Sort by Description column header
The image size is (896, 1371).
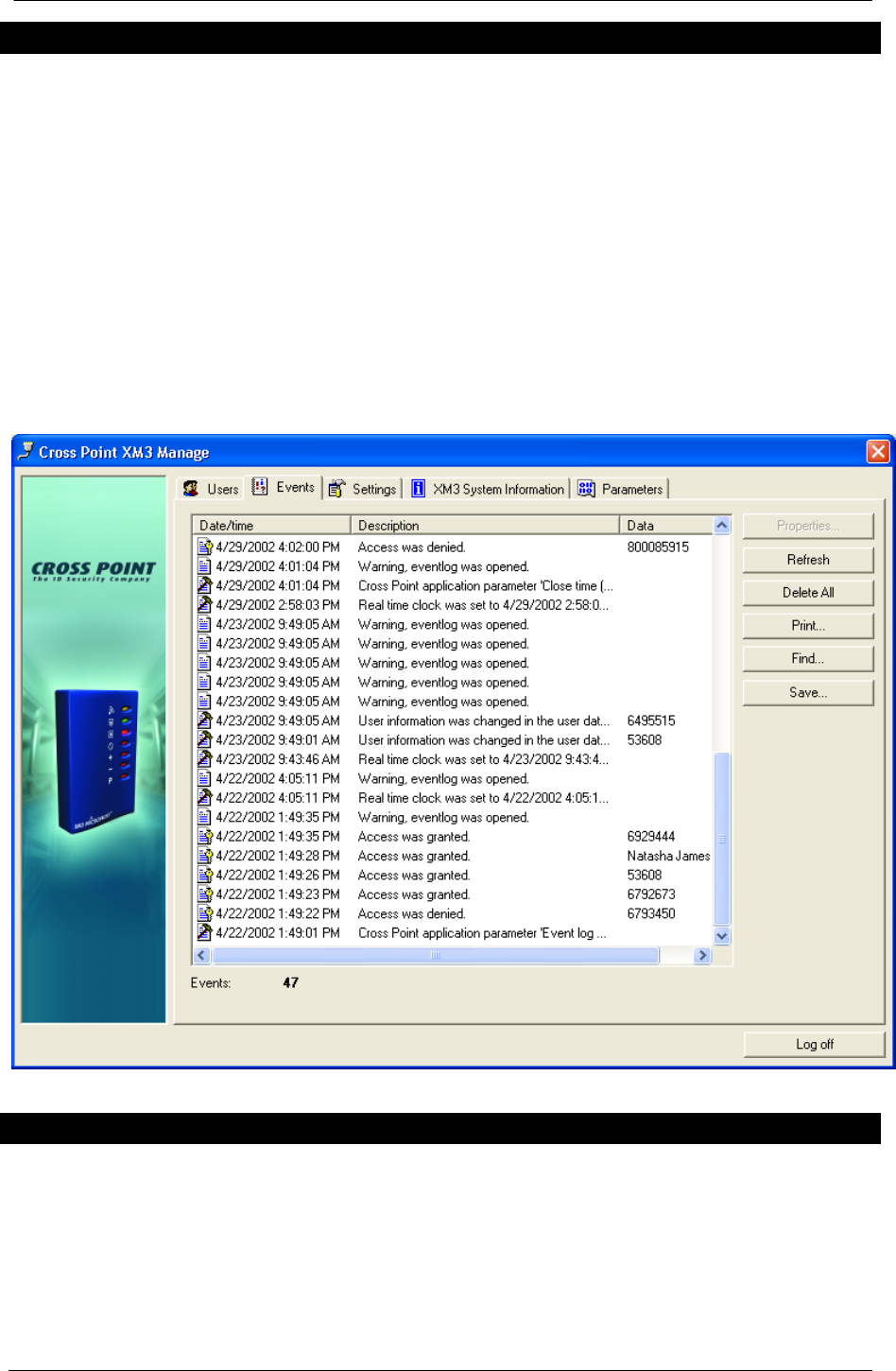point(485,526)
